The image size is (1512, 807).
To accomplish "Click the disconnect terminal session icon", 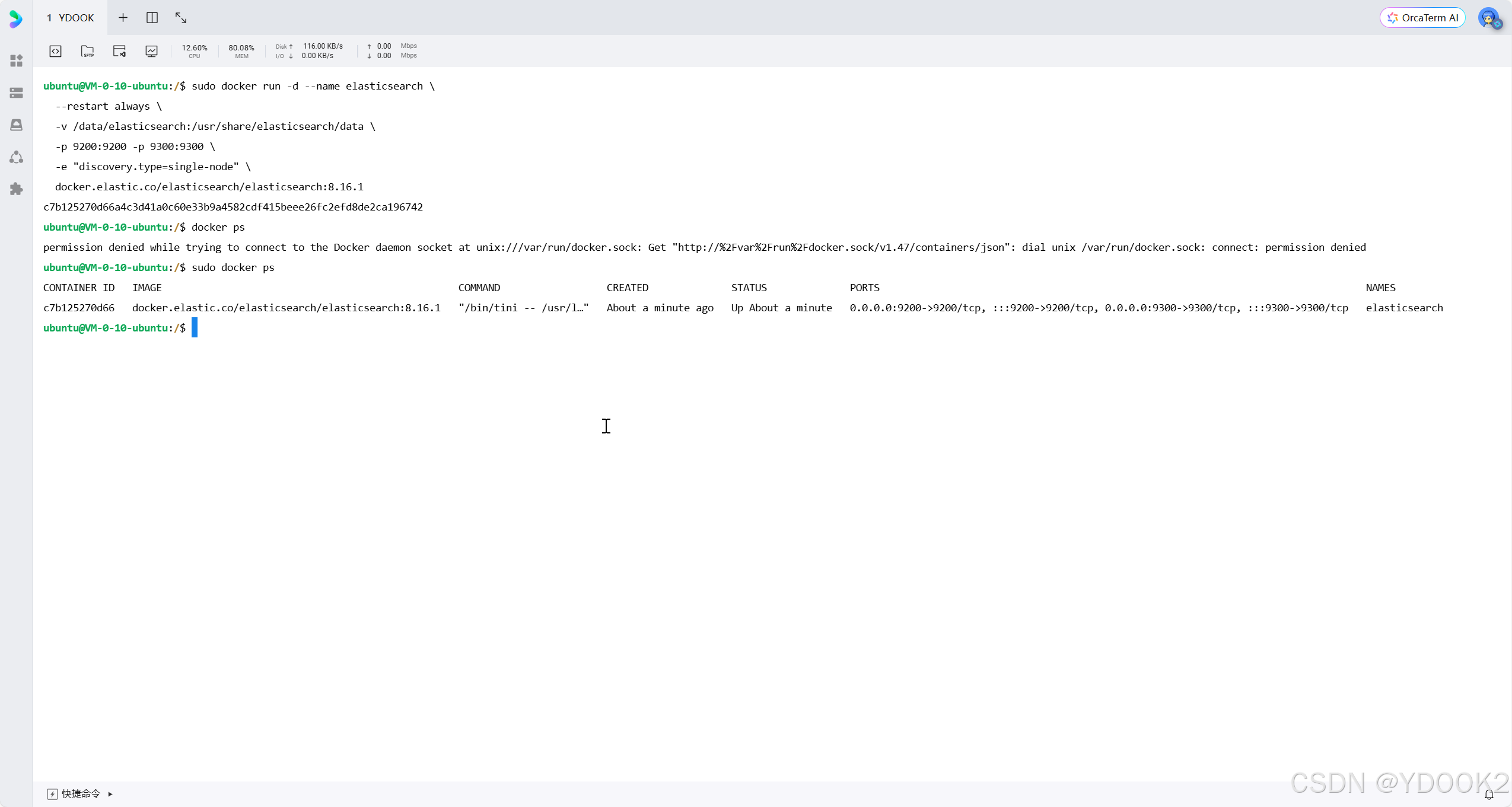I will [119, 52].
